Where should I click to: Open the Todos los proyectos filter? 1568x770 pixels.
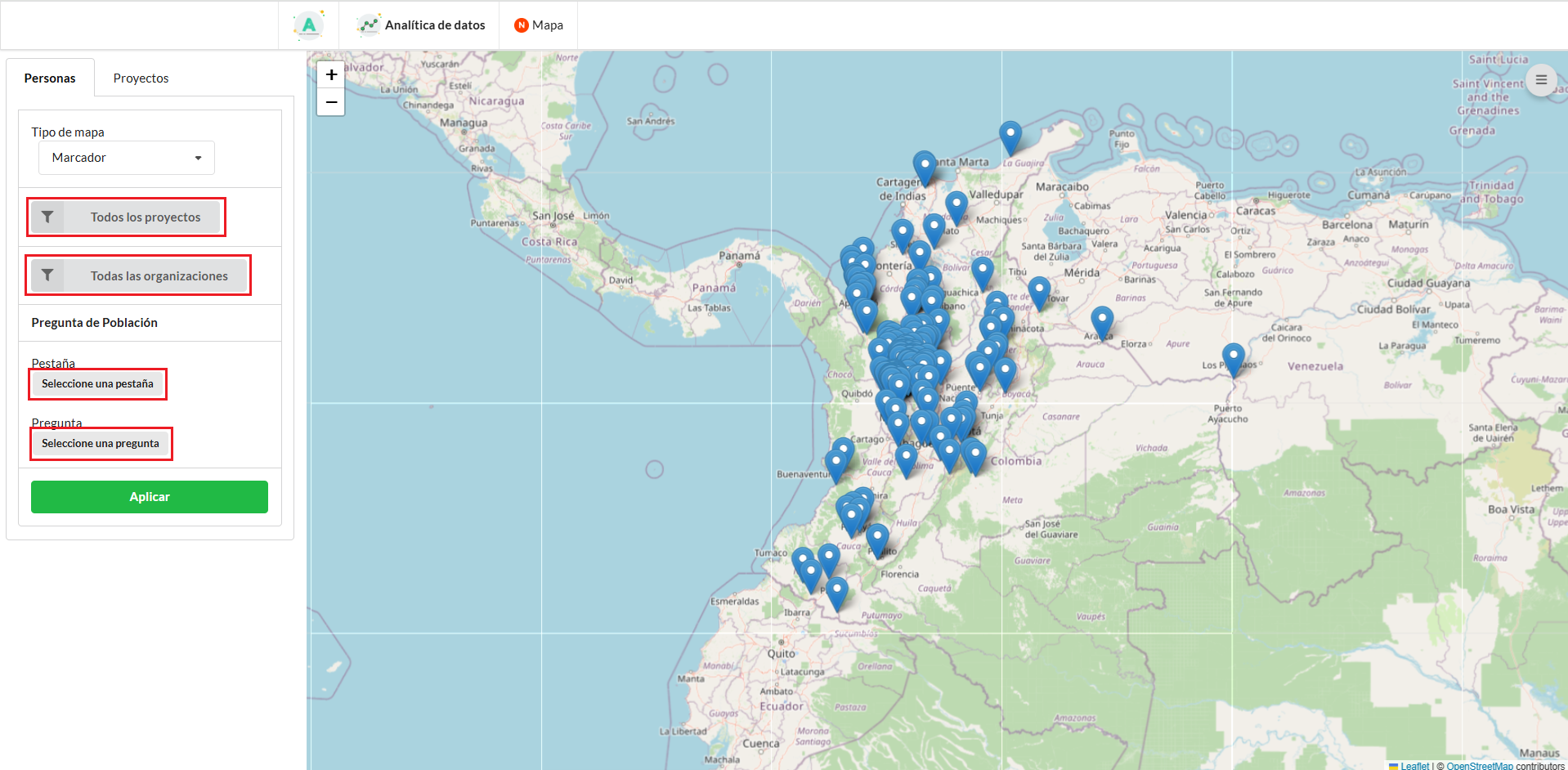tap(145, 217)
